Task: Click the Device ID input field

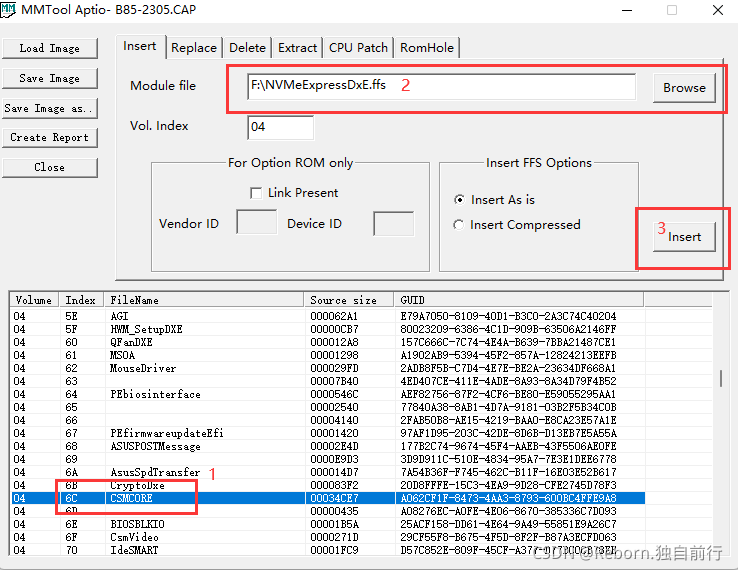Action: coord(393,223)
